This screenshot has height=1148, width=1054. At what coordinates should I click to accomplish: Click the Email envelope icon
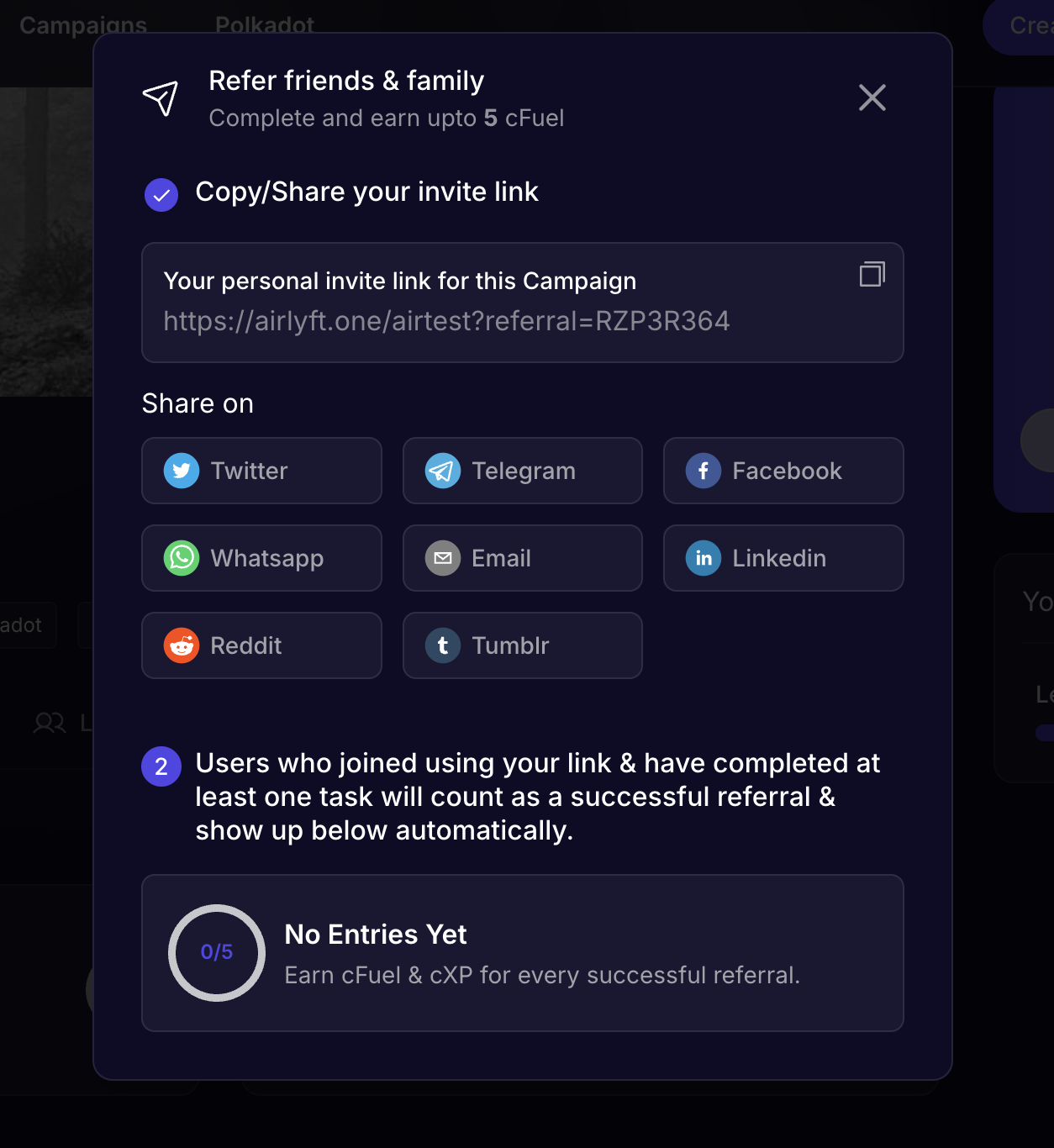(x=443, y=558)
